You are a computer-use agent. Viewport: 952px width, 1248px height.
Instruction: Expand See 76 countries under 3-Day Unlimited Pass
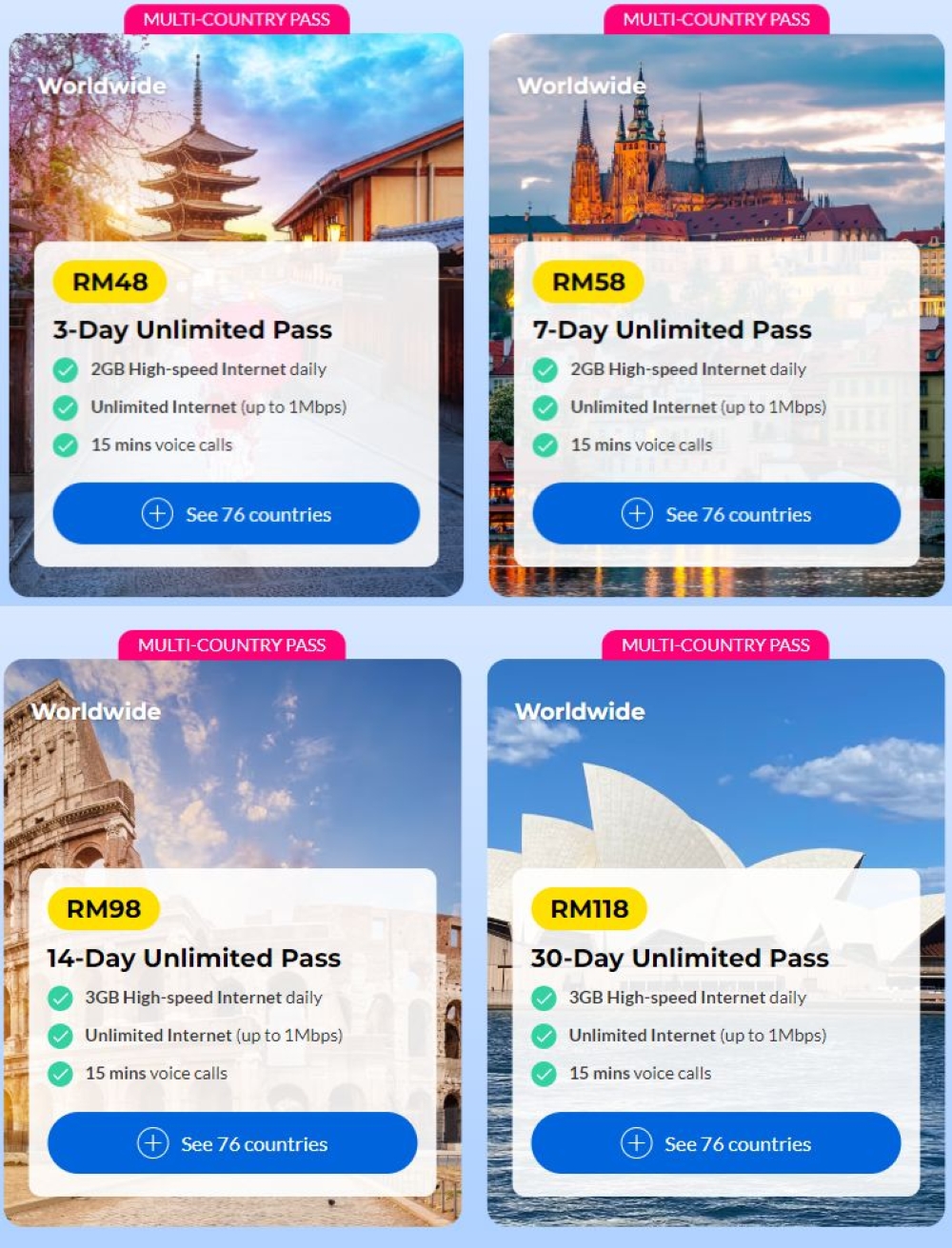click(236, 514)
